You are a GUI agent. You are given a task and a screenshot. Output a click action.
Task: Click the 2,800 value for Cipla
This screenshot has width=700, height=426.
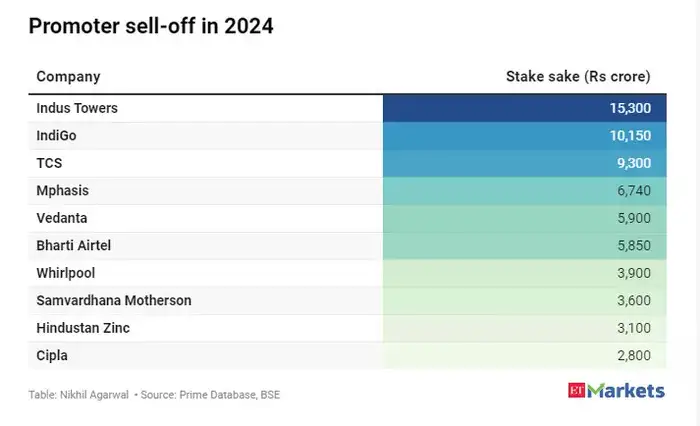coord(629,355)
